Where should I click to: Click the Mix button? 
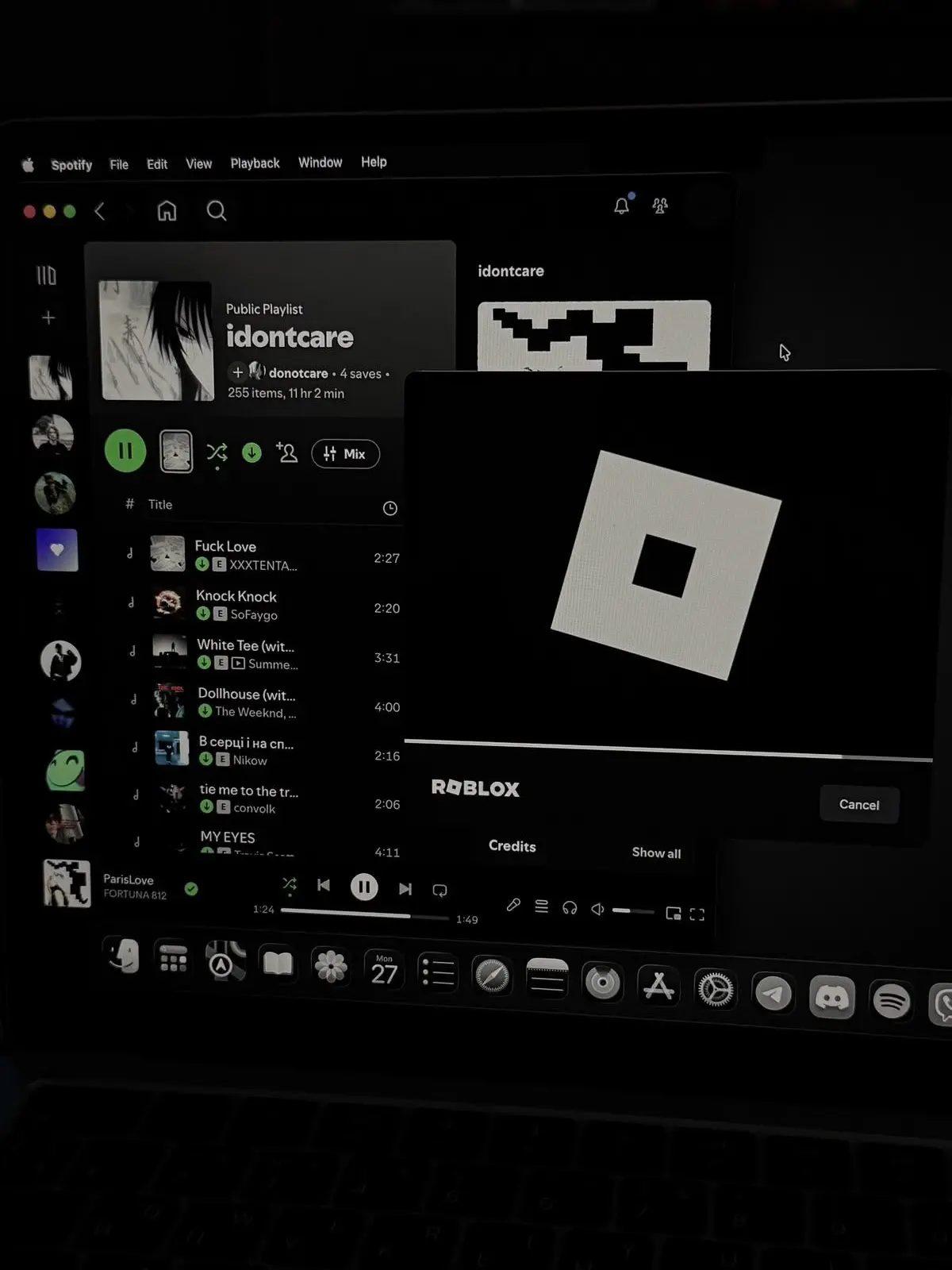[346, 454]
